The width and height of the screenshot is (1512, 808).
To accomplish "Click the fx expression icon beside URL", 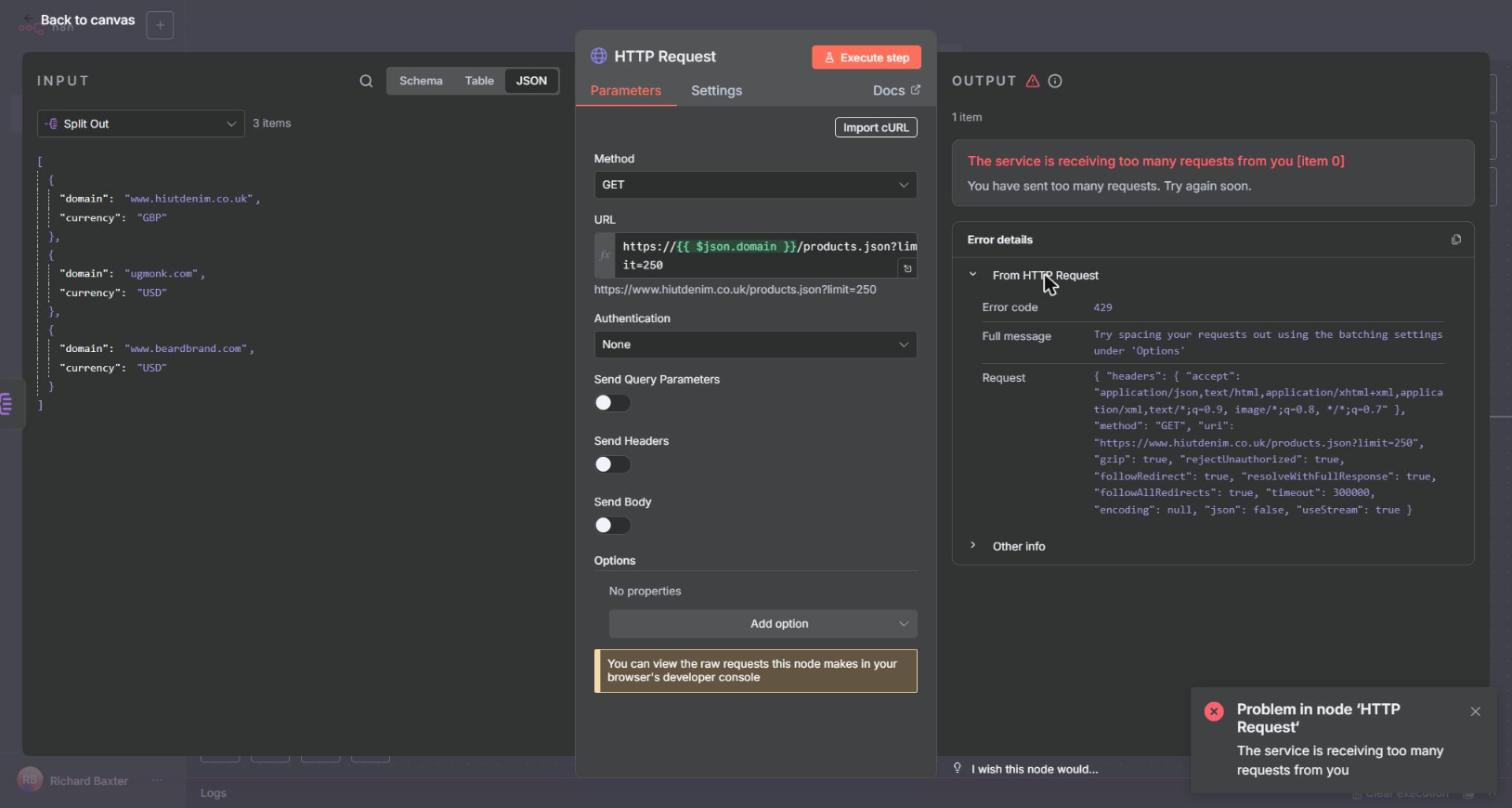I will pyautogui.click(x=604, y=255).
